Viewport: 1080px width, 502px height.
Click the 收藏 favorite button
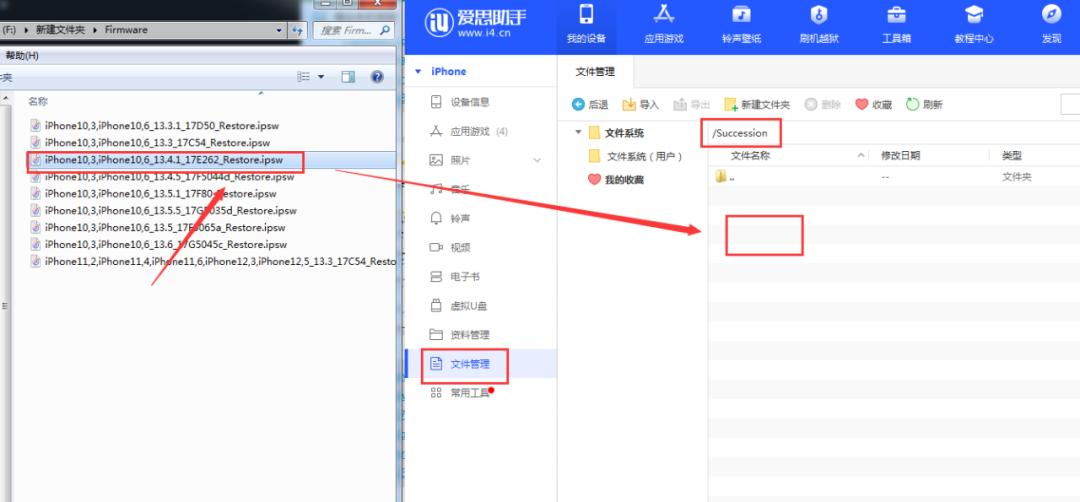(873, 105)
